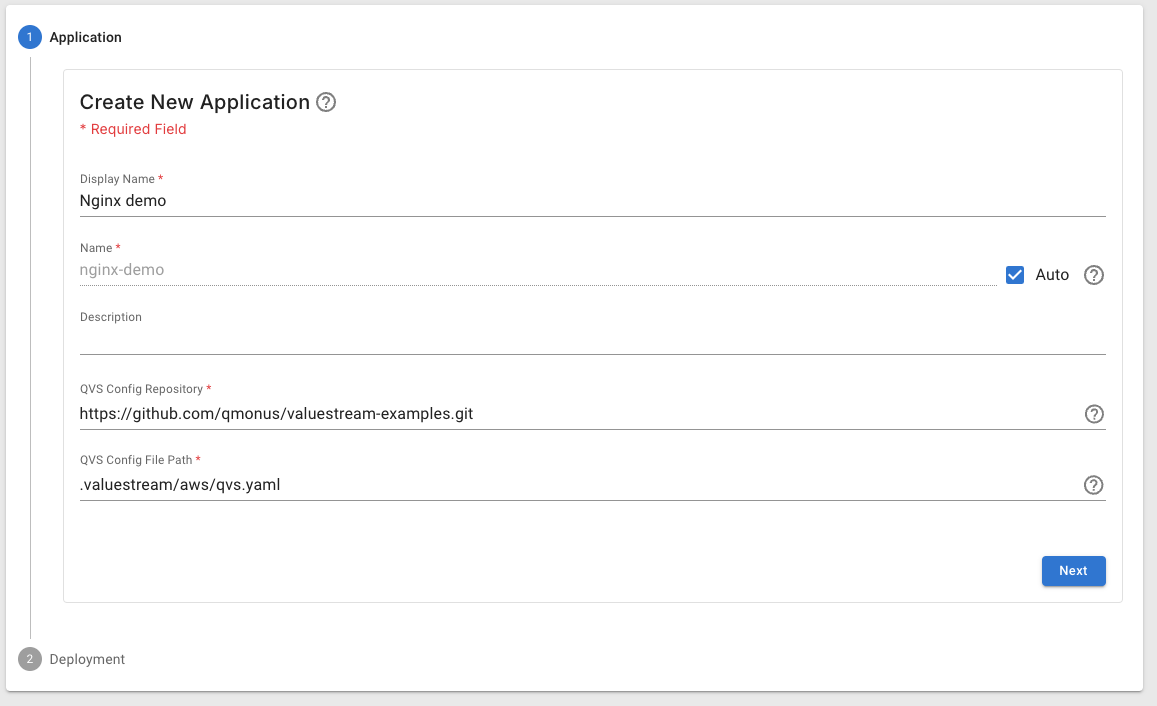Focus the Display Name field containing 'Nginx demo'
1157x706 pixels.
tap(590, 200)
